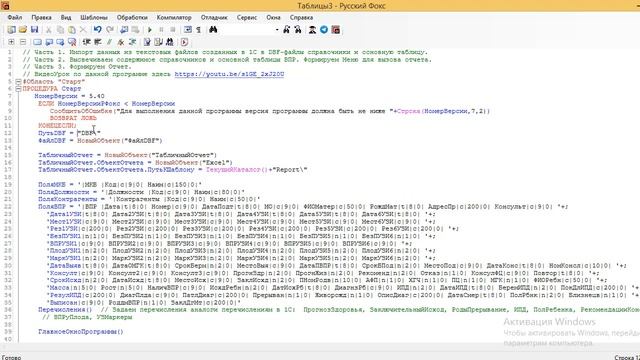Click the first icon after the redo arrow
640x360 pixels.
pyautogui.click(x=124, y=29)
